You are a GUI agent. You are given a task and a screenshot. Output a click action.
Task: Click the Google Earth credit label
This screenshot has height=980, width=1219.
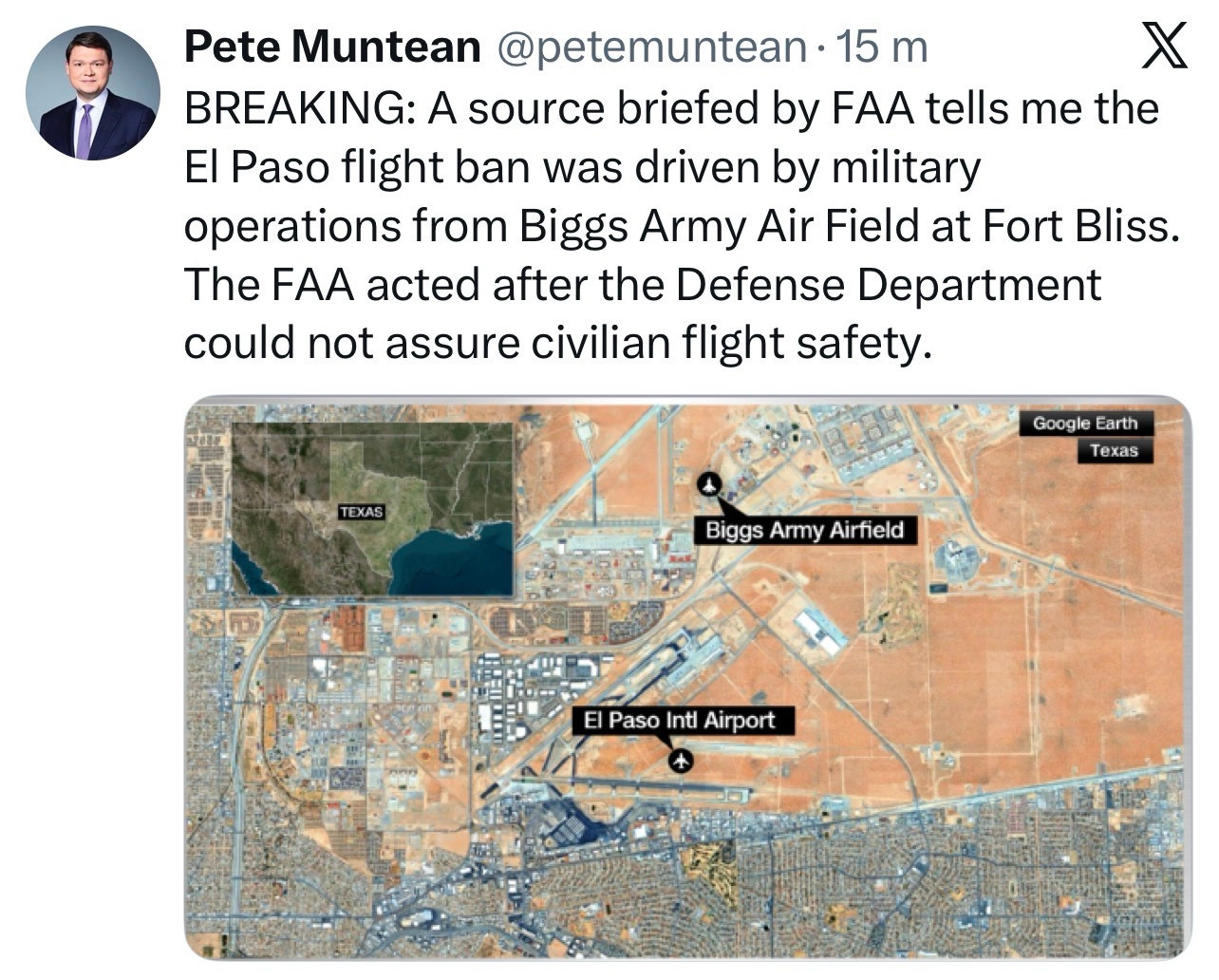[x=1084, y=423]
